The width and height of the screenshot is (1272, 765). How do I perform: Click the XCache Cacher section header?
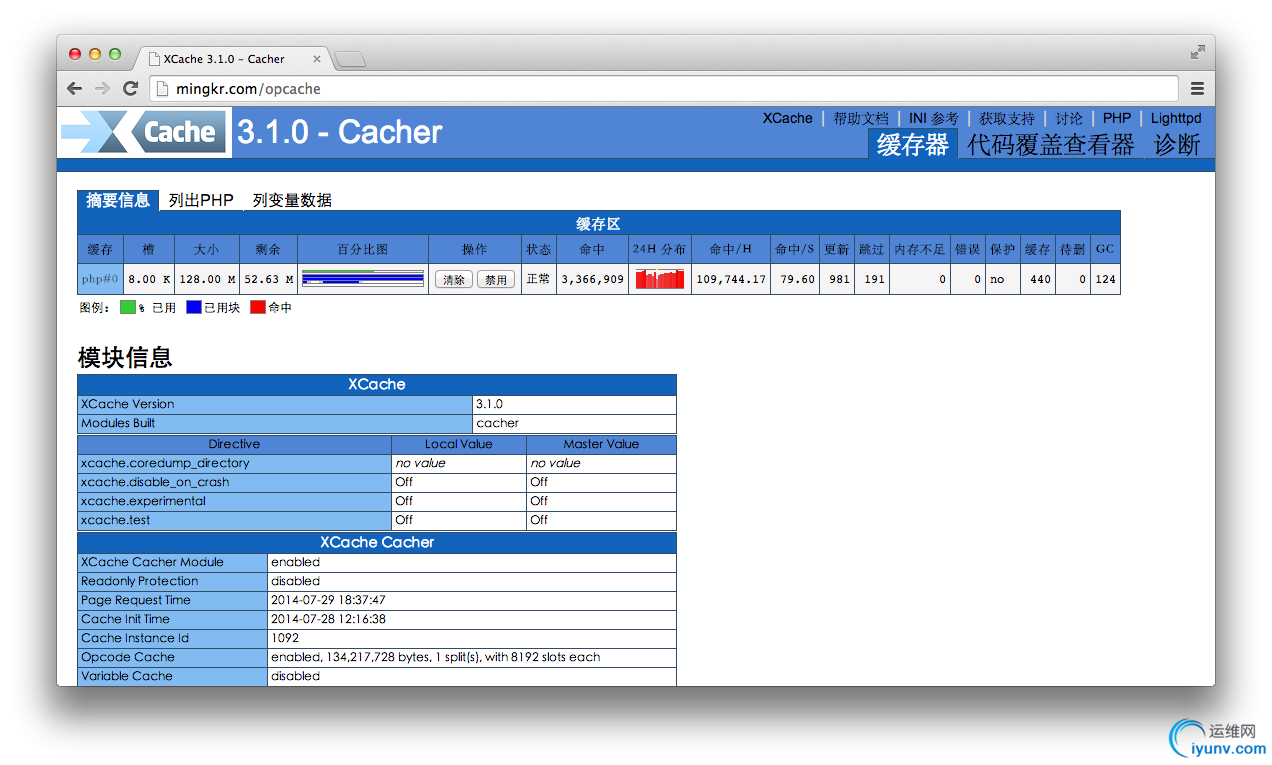(x=377, y=542)
